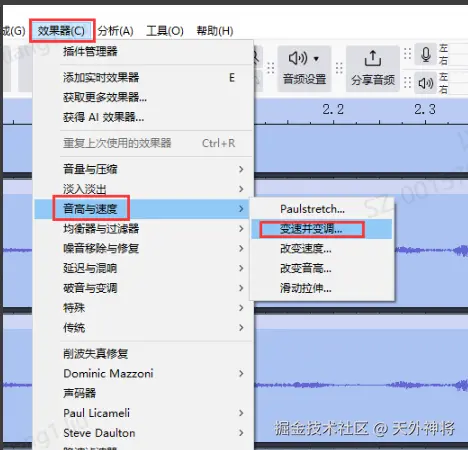
Task: Click 获得 AI 效果器... entry
Action: point(144,117)
